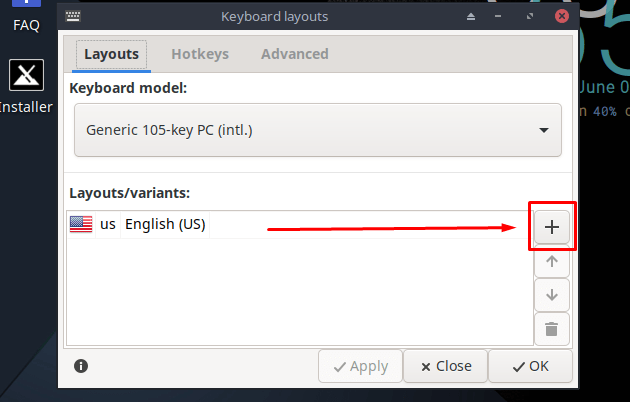
Task: Click the Close button with x
Action: click(446, 366)
